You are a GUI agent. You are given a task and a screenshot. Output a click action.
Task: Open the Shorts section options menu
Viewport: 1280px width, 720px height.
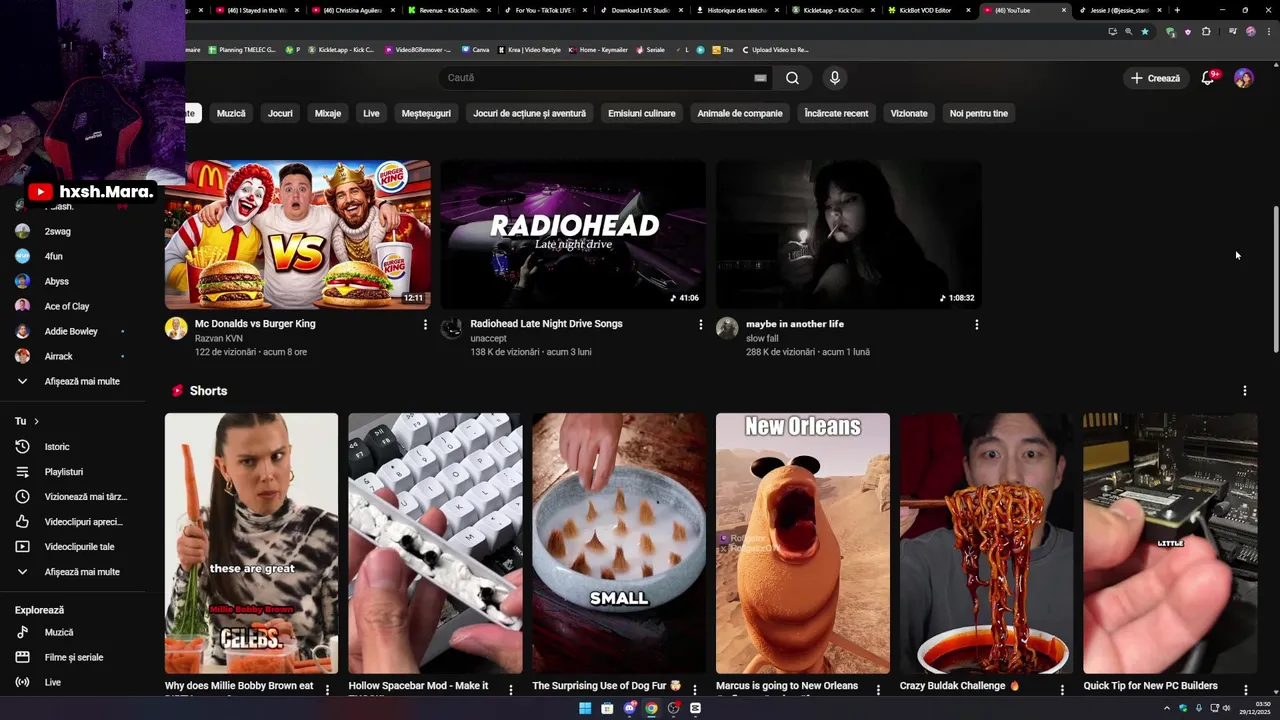[1244, 391]
